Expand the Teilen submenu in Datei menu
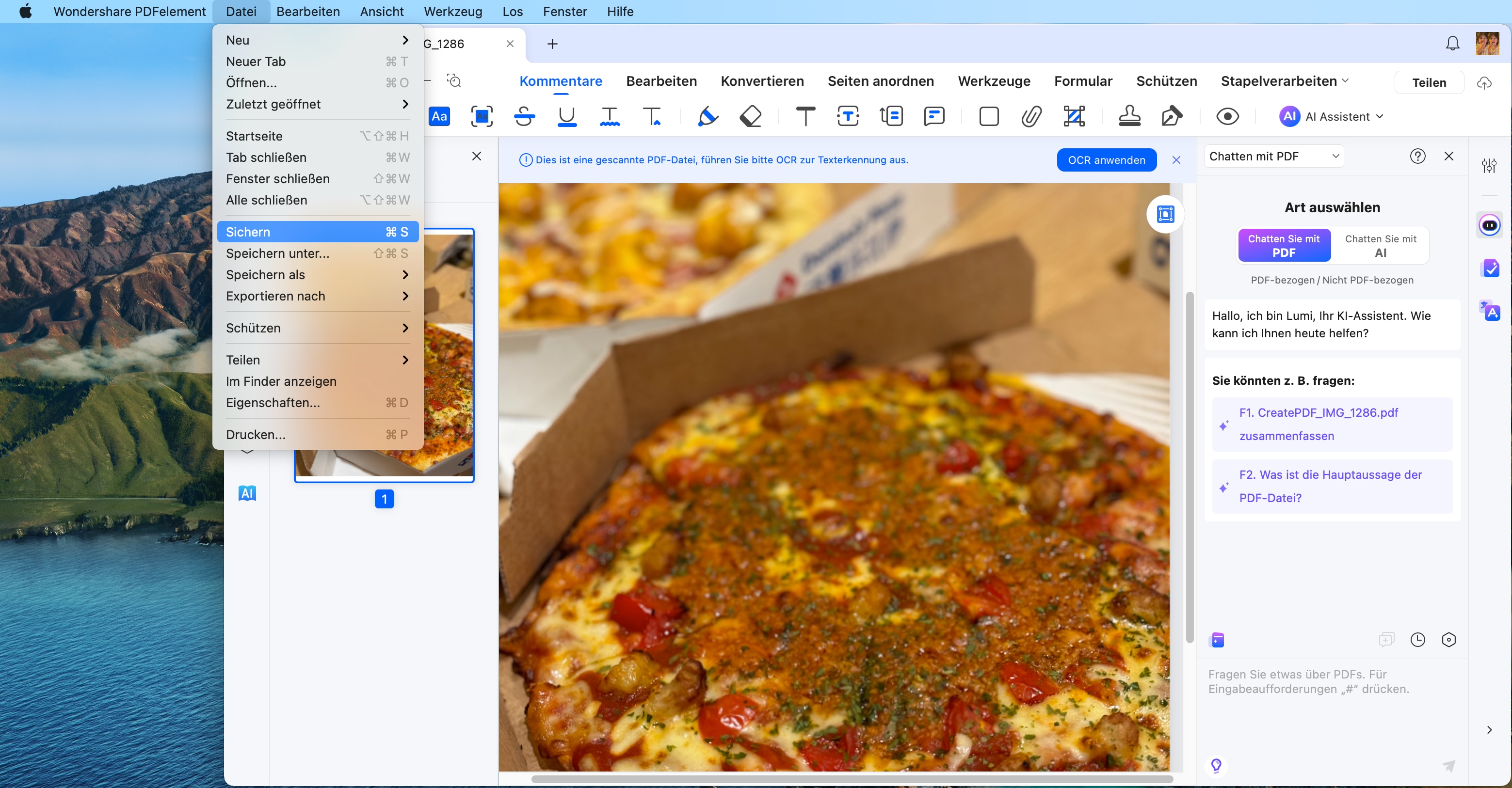The image size is (1512, 788). coord(318,360)
